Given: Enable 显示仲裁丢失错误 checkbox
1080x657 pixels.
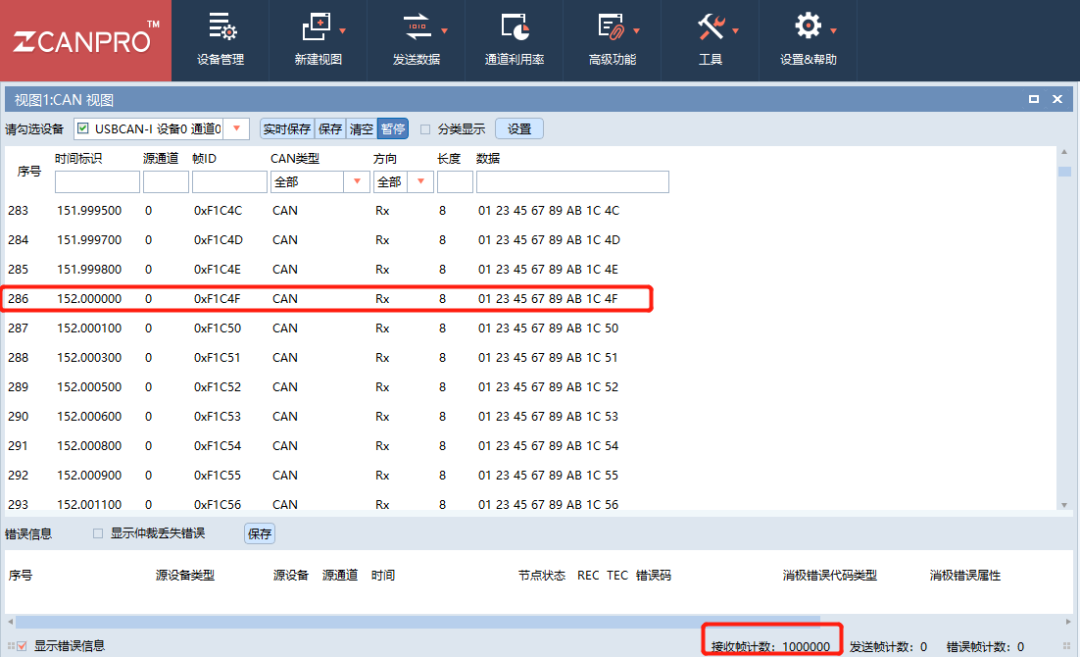Looking at the screenshot, I should click(98, 534).
